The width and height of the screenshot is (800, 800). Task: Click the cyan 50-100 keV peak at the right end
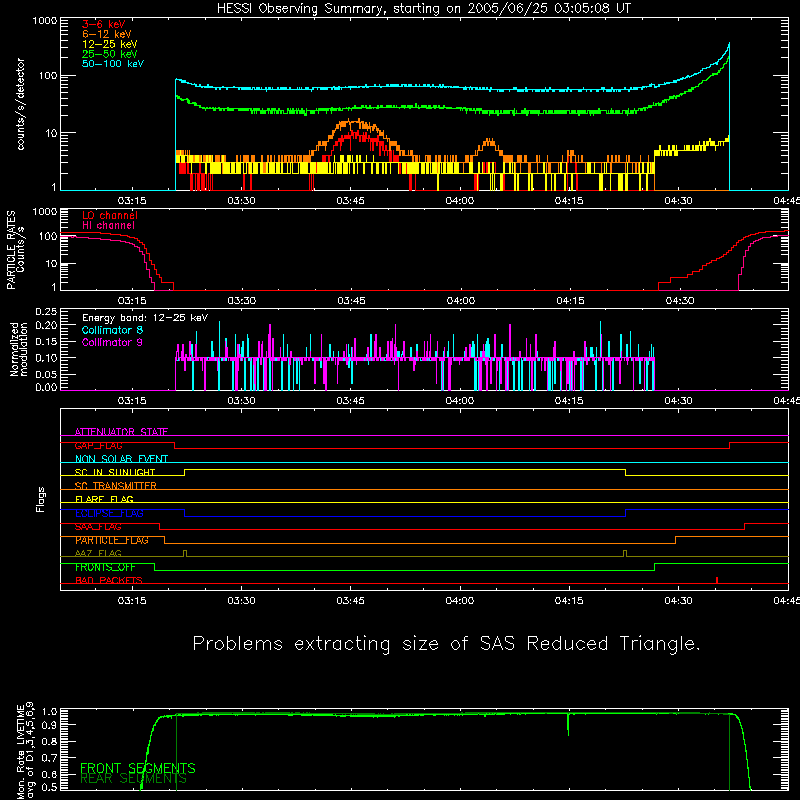728,46
